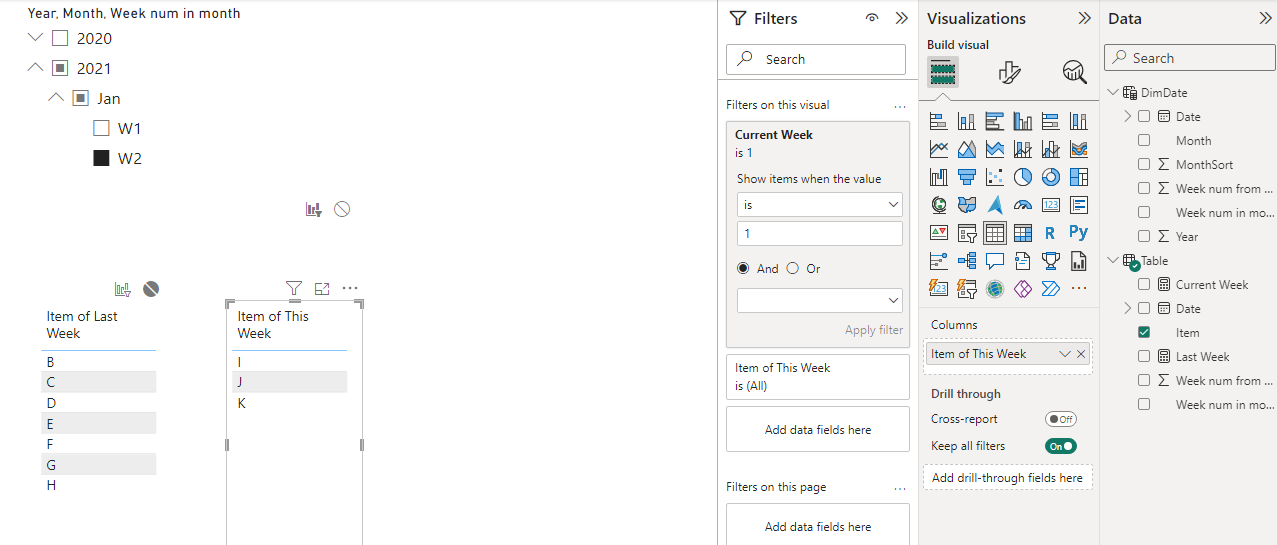Open Item of This Week column dropdown arrow
The width and height of the screenshot is (1277, 545).
tap(1065, 354)
